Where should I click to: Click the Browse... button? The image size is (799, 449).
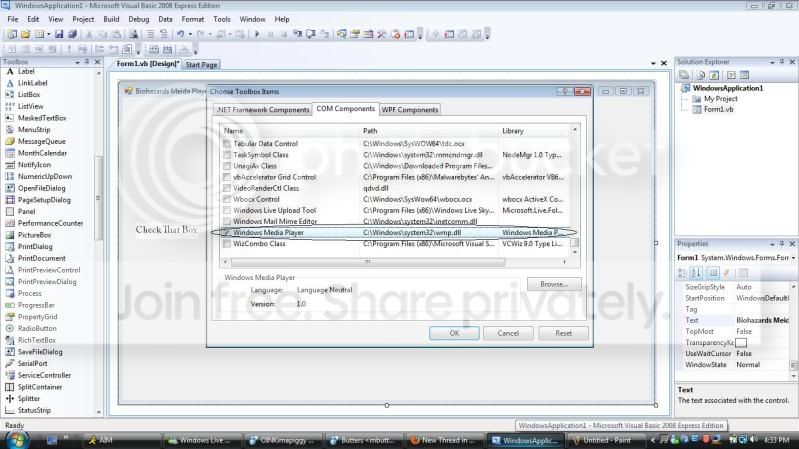pyautogui.click(x=554, y=284)
